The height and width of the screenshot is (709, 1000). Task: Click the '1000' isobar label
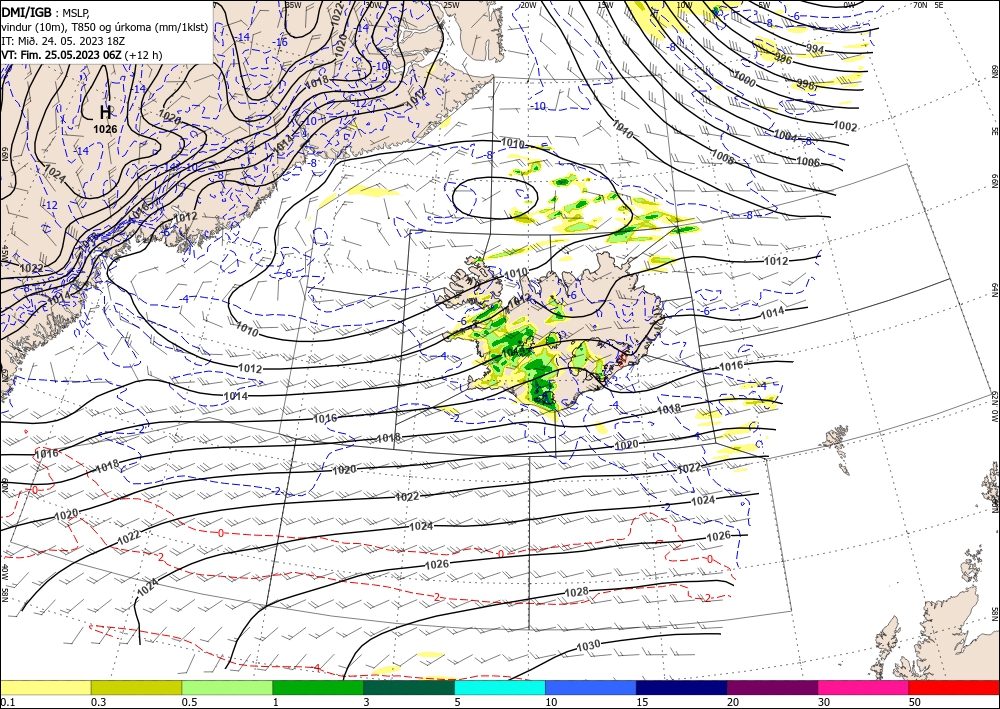[744, 80]
